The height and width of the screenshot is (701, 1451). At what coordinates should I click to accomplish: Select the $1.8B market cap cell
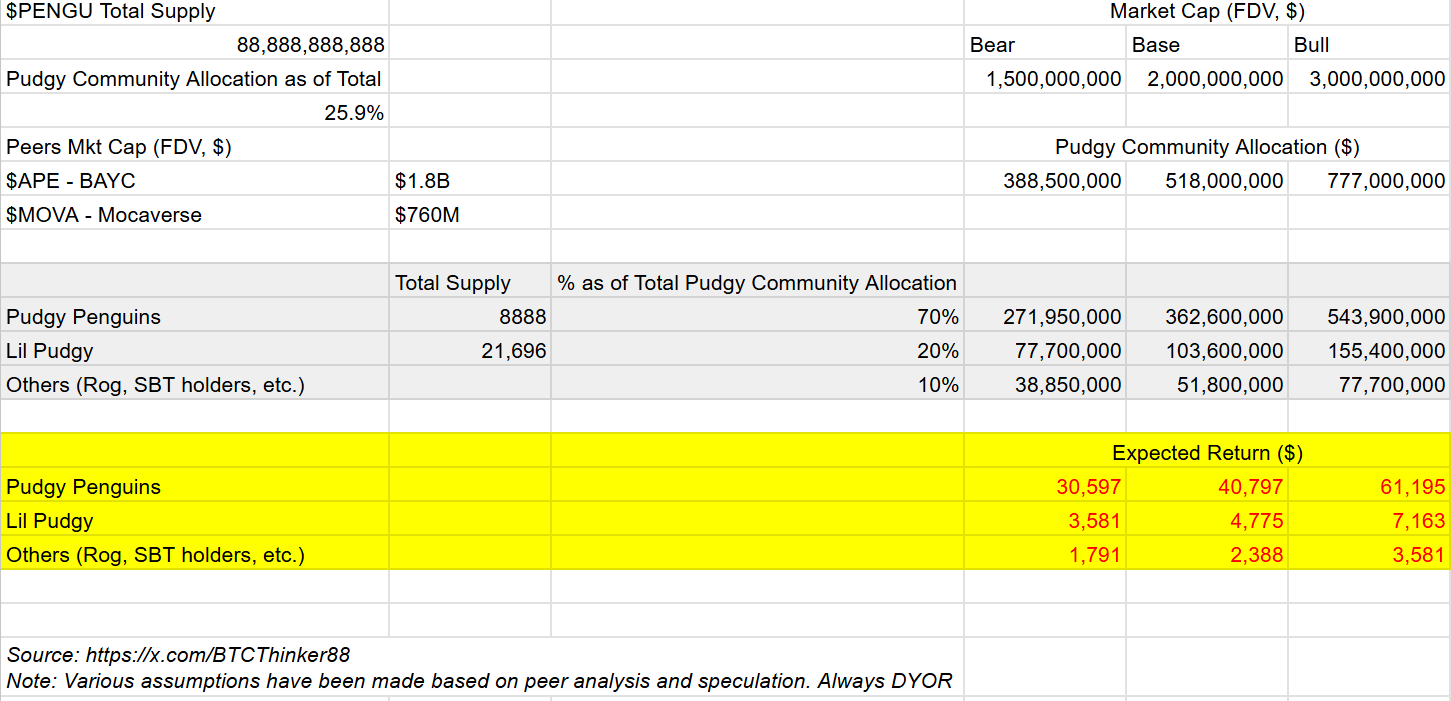(415, 181)
